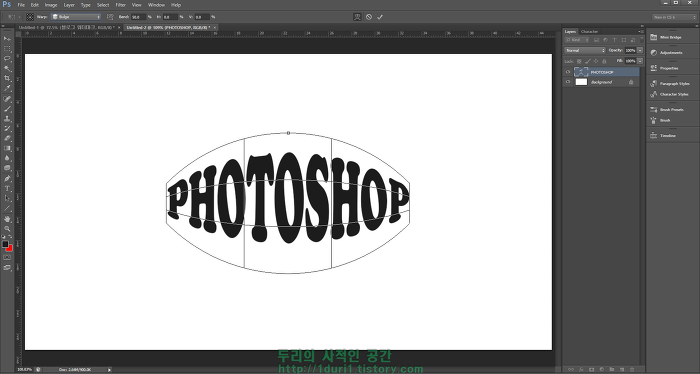Select the Magic Wand tool
Image resolution: width=700 pixels, height=374 pixels.
pyautogui.click(x=7, y=69)
